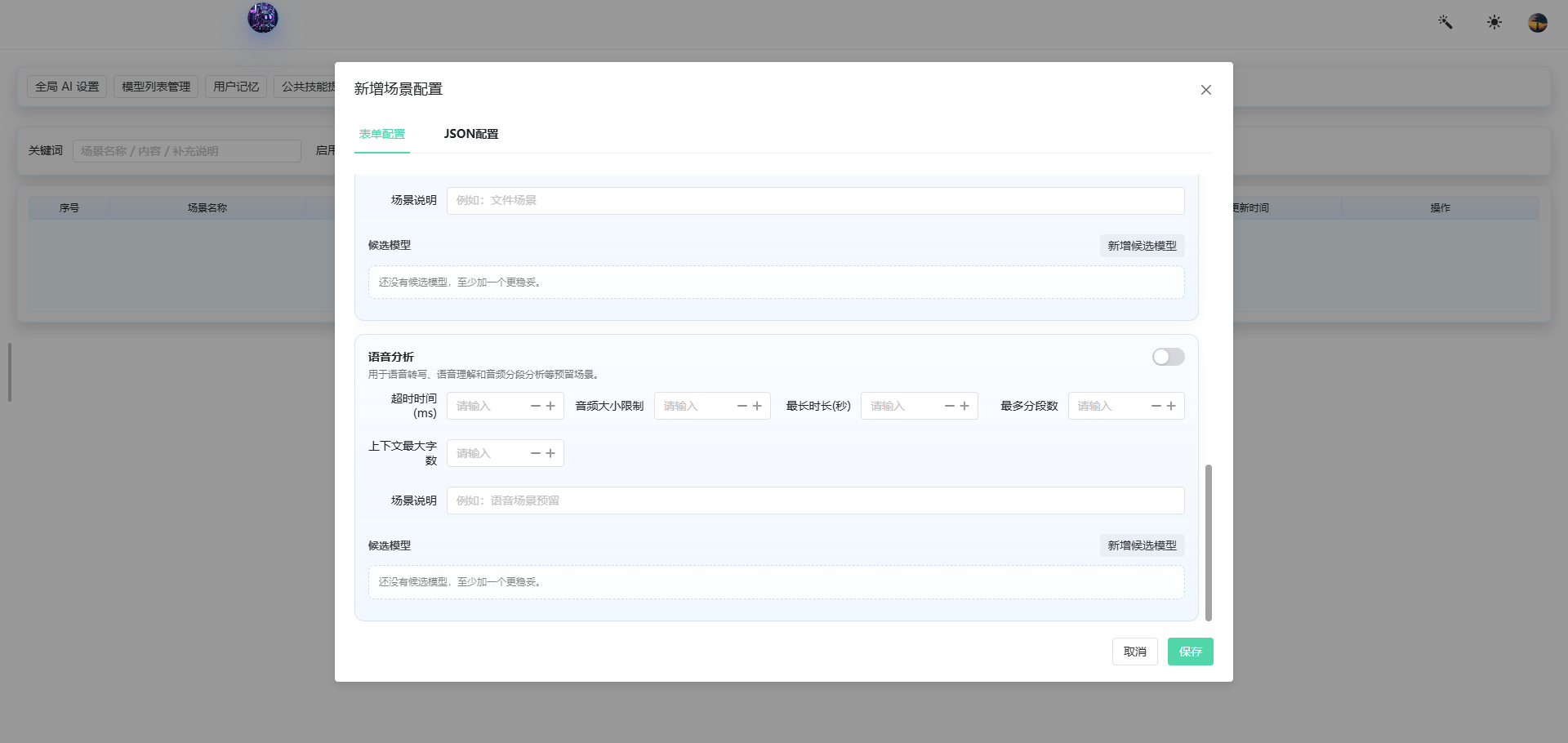1568x743 pixels.
Task: Click the magic wand icon in header
Action: pyautogui.click(x=1445, y=22)
